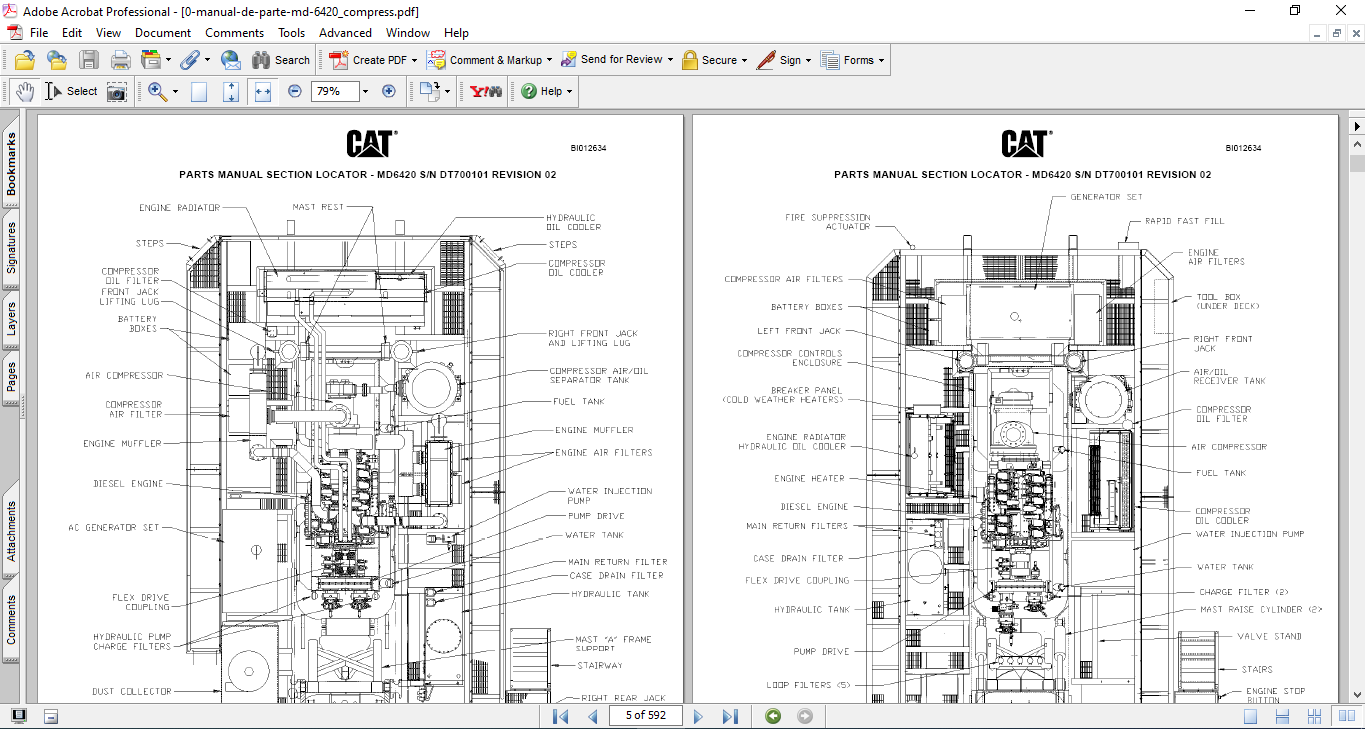Click the page number field
The width and height of the screenshot is (1365, 729).
click(645, 716)
